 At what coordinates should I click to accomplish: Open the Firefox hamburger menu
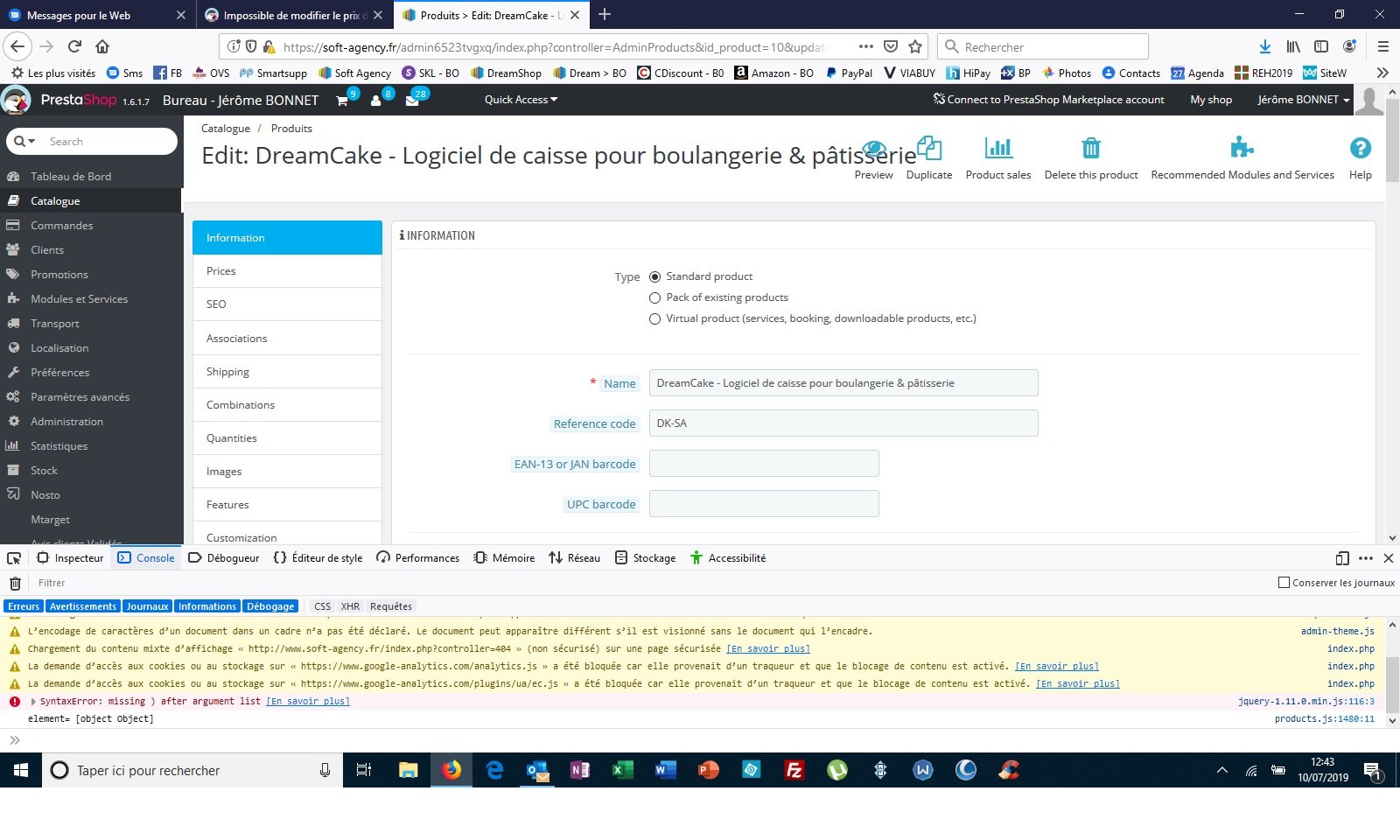click(x=1382, y=47)
